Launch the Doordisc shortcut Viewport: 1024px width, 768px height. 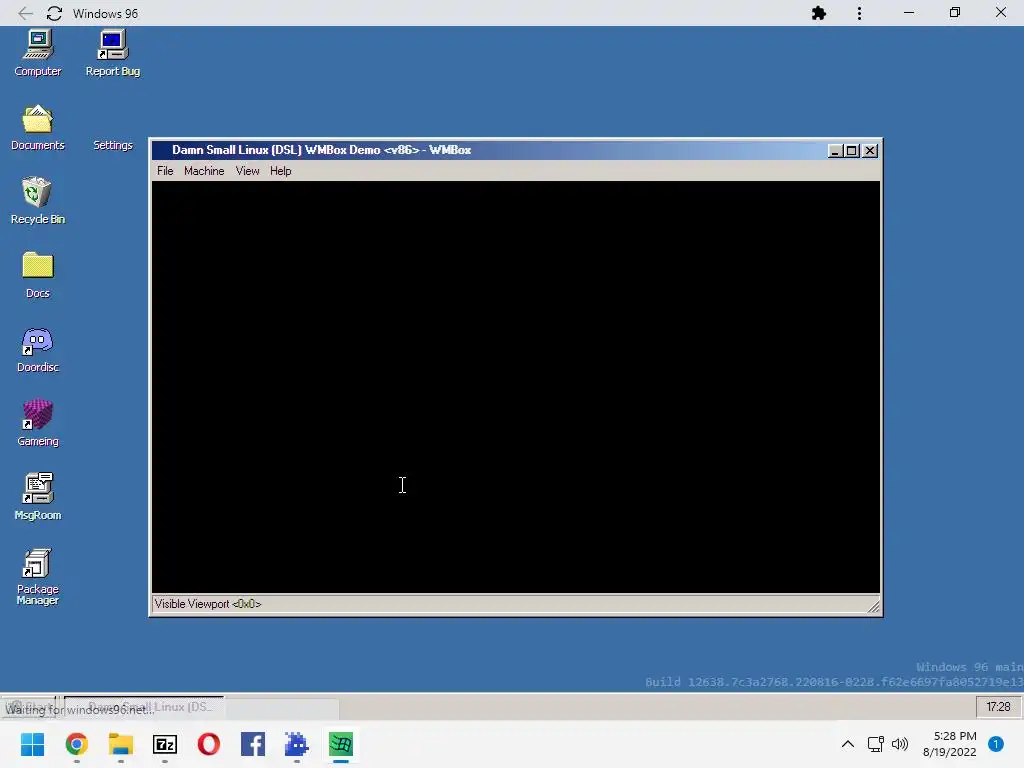[x=38, y=349]
